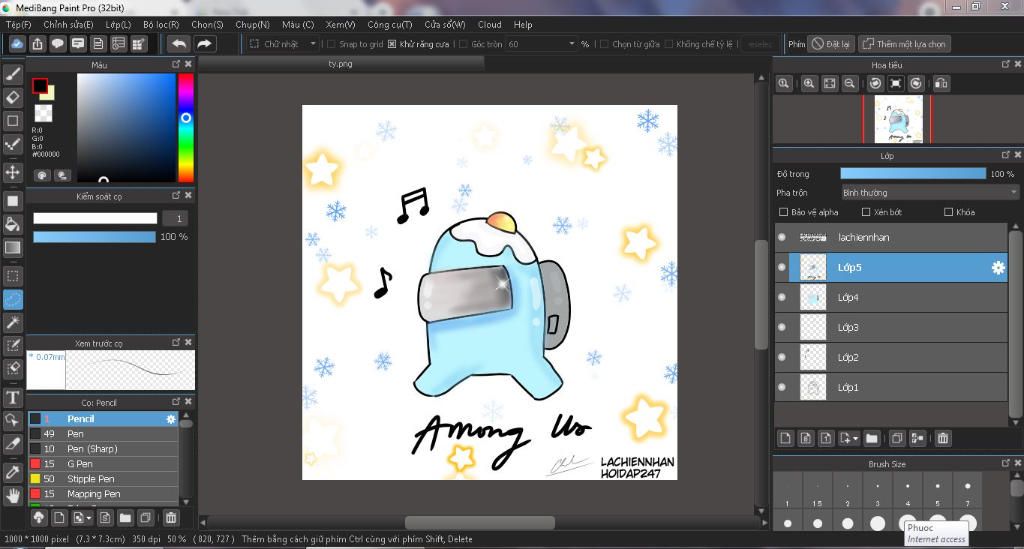The width and height of the screenshot is (1024, 549).
Task: Click the horizontal canvas scrollbar
Action: tap(479, 523)
